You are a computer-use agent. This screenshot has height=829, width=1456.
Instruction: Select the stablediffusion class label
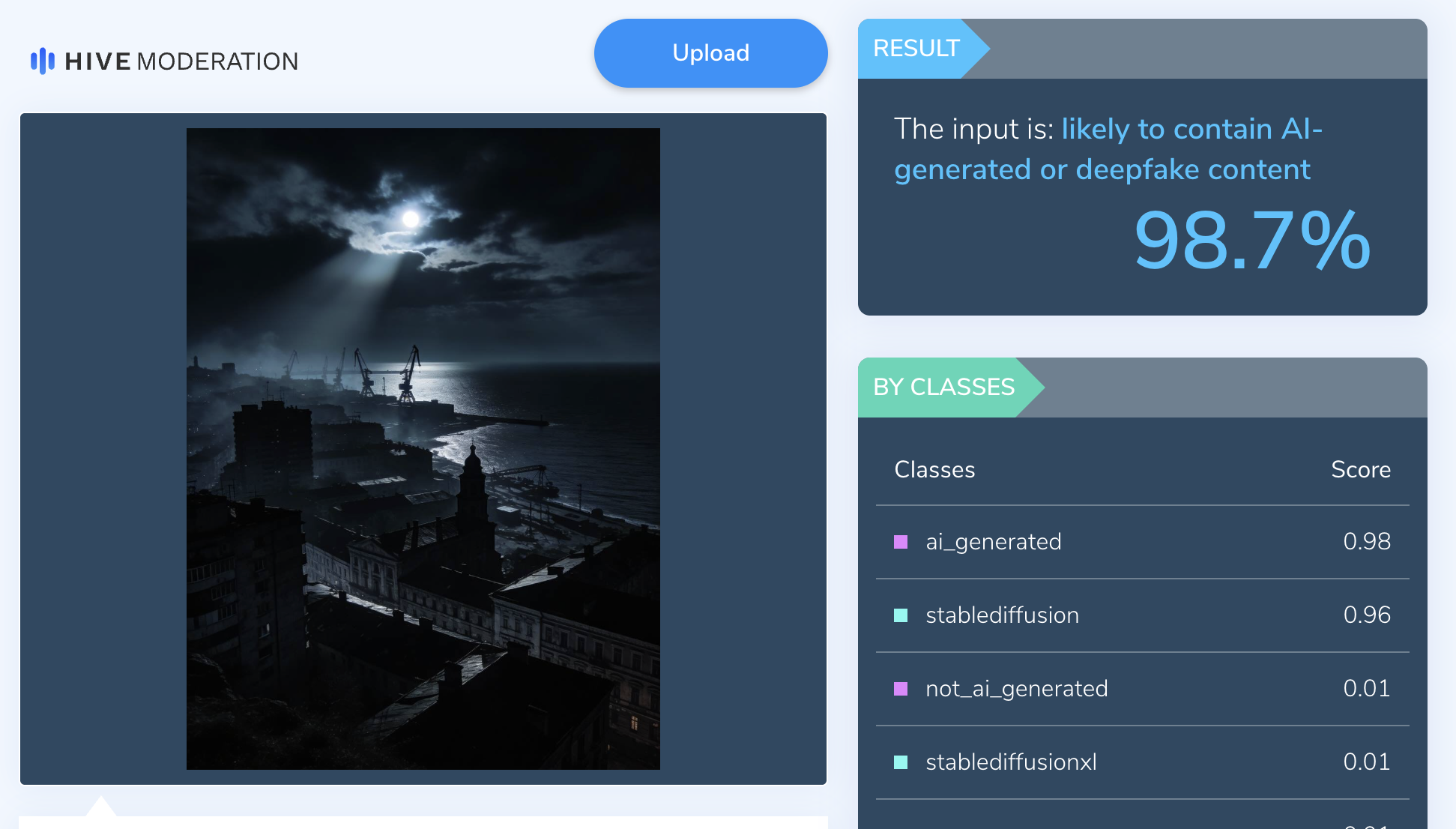click(x=1002, y=615)
